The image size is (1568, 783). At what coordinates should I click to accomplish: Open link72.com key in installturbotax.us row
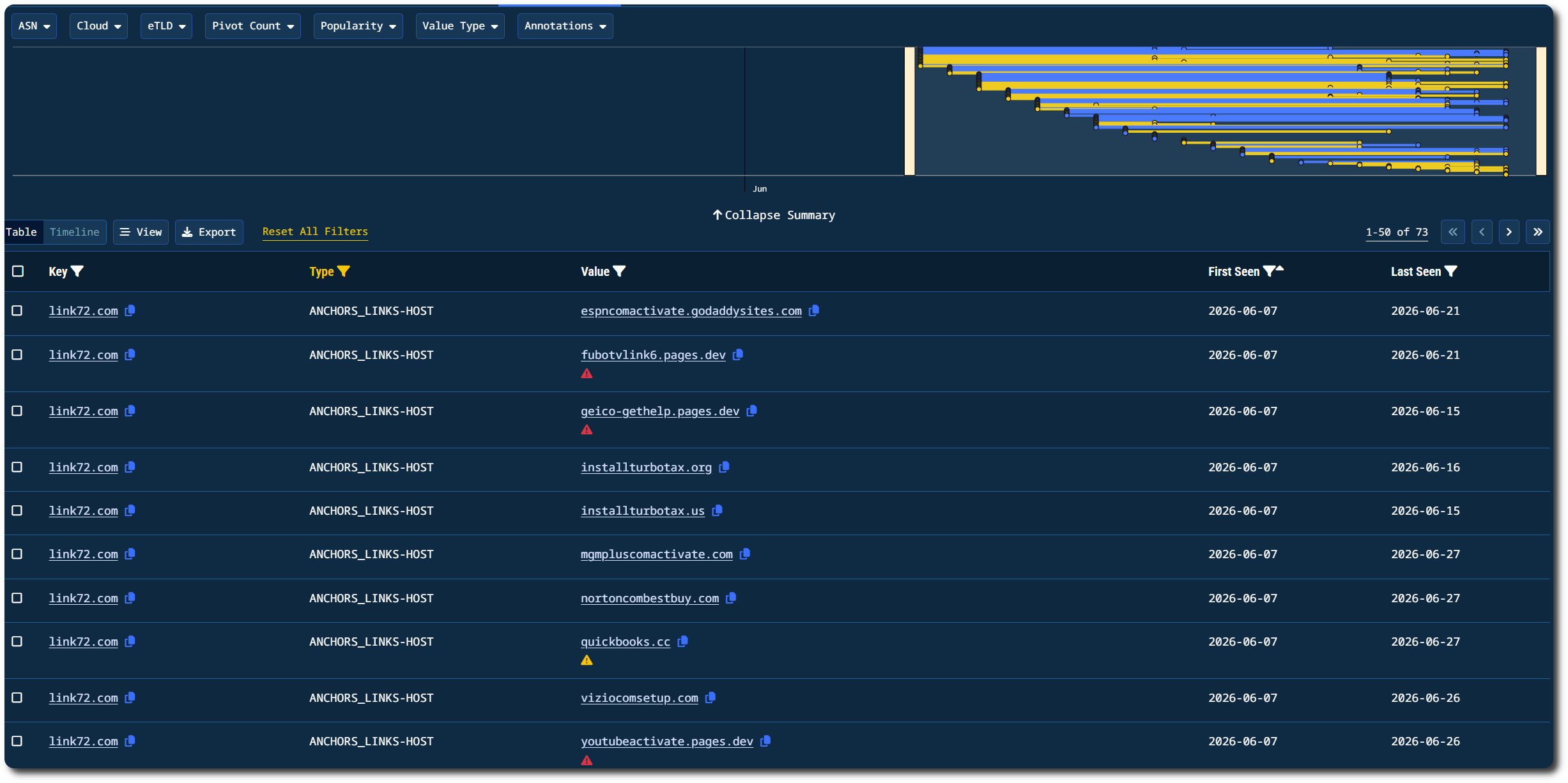coord(83,510)
